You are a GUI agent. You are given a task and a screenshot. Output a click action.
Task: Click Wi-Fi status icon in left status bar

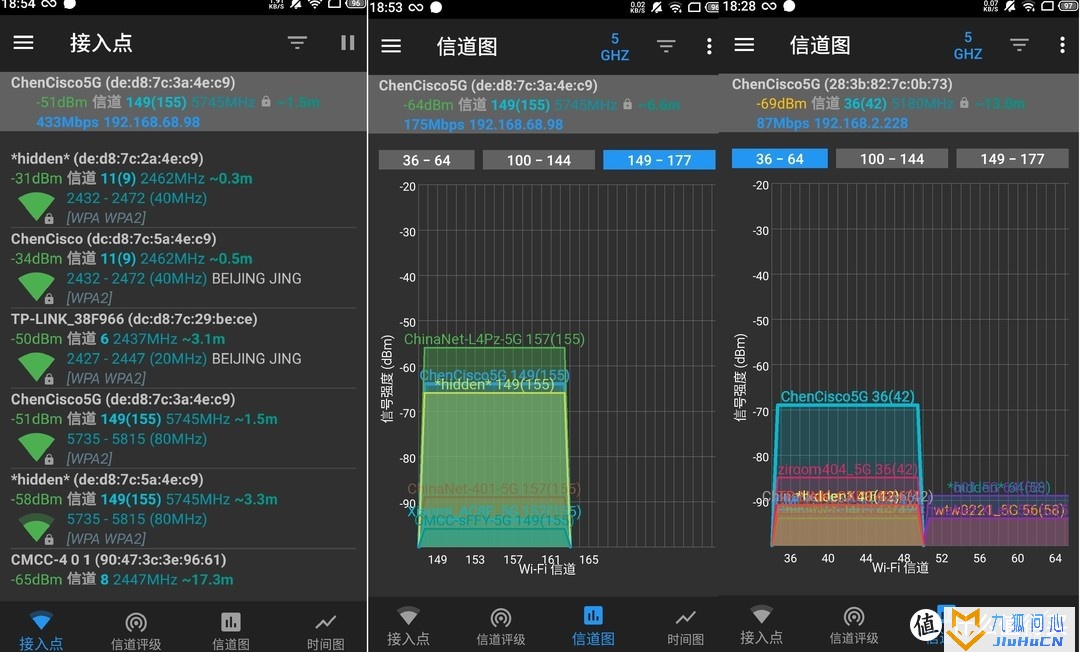(315, 4)
